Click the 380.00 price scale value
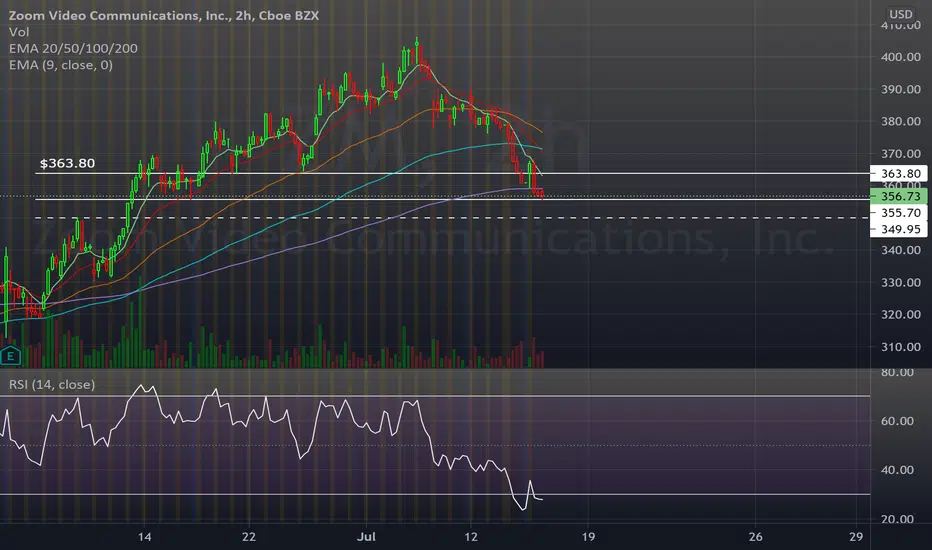 [x=901, y=121]
